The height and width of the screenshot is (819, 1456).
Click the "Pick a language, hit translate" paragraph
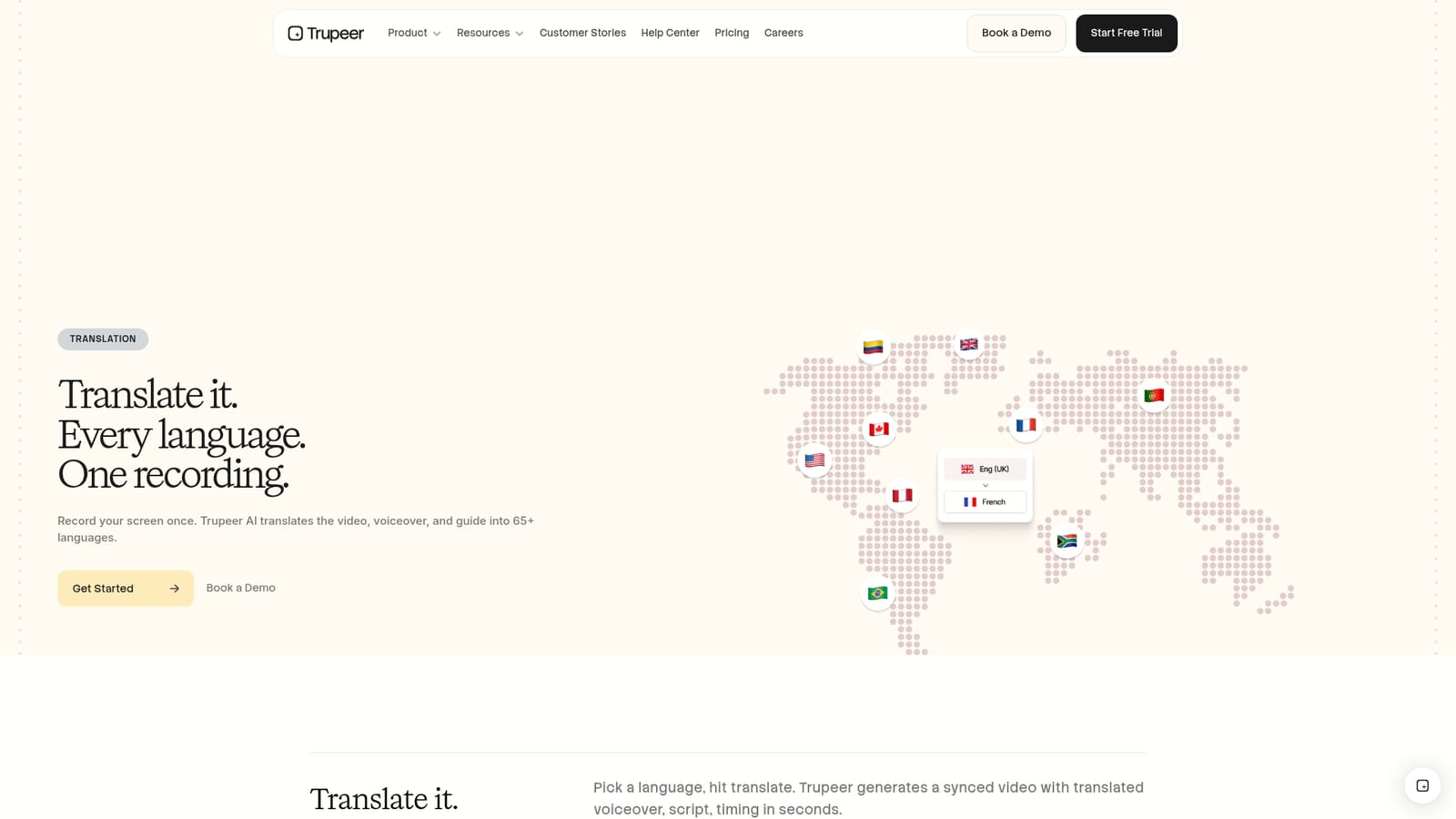[x=868, y=798]
